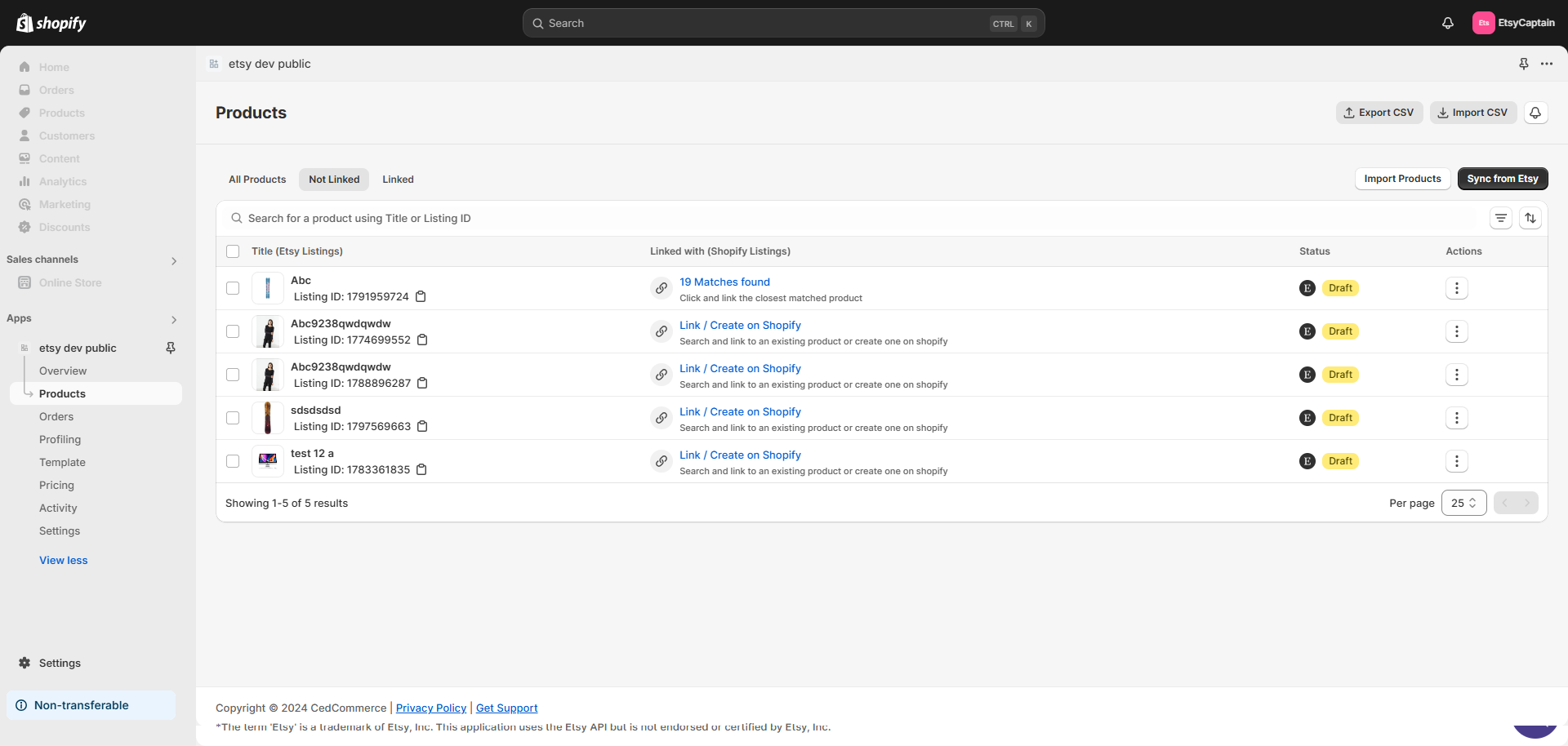Check the Abc product row checkbox

pyautogui.click(x=233, y=288)
